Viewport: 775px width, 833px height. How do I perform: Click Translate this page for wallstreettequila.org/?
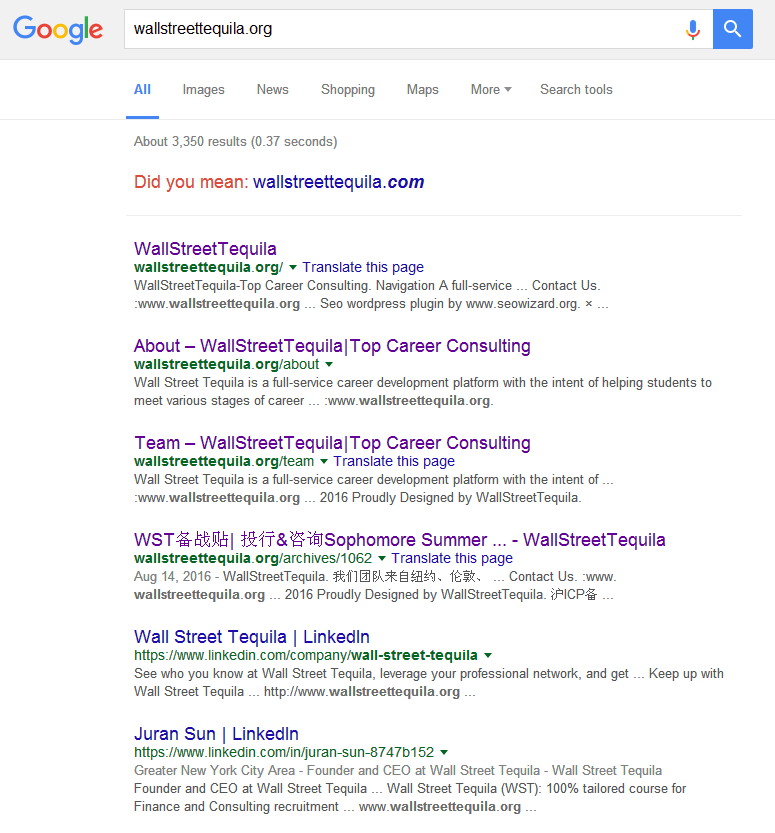[363, 267]
